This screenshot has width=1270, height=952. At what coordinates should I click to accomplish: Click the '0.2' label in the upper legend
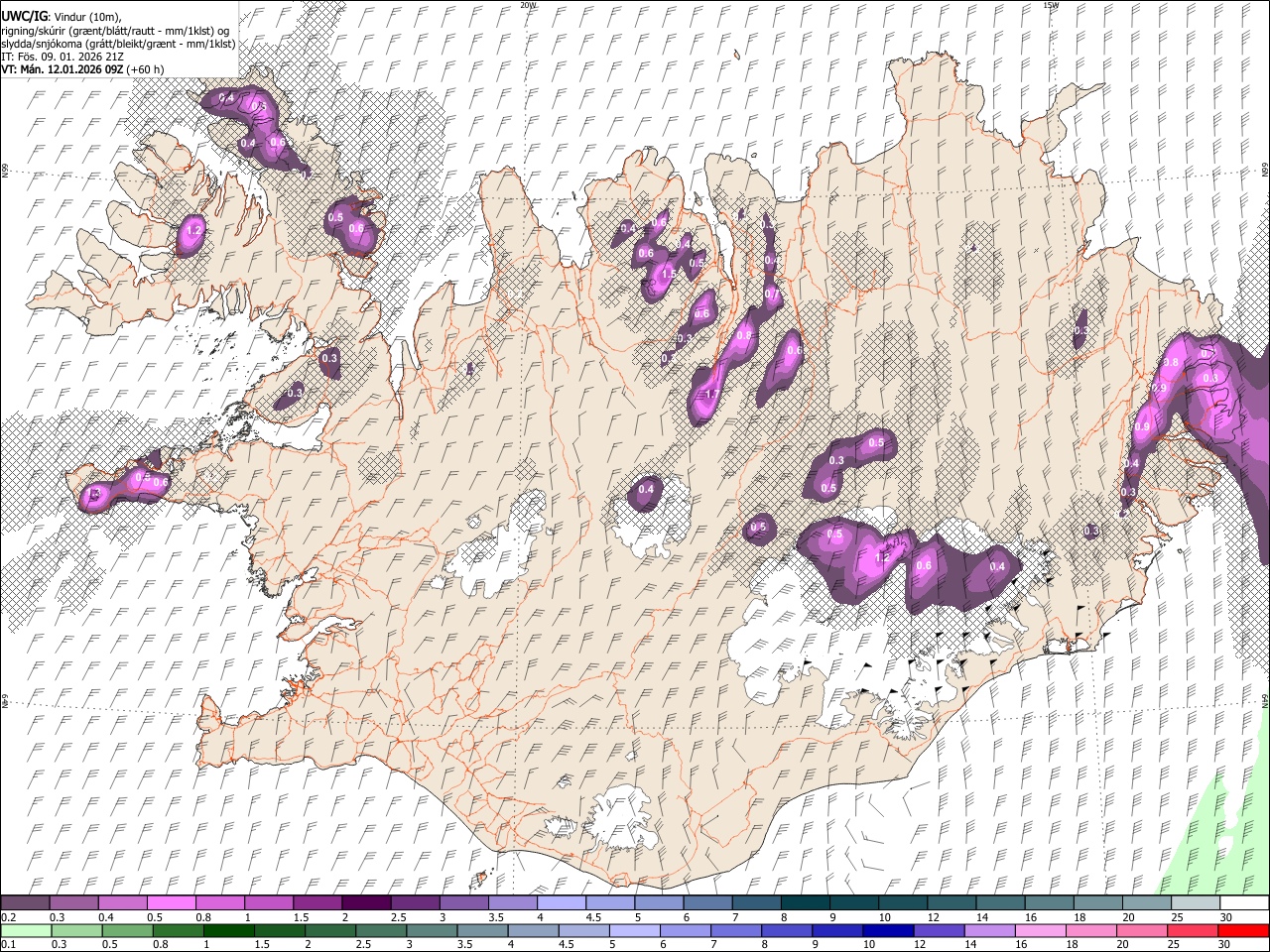point(8,917)
